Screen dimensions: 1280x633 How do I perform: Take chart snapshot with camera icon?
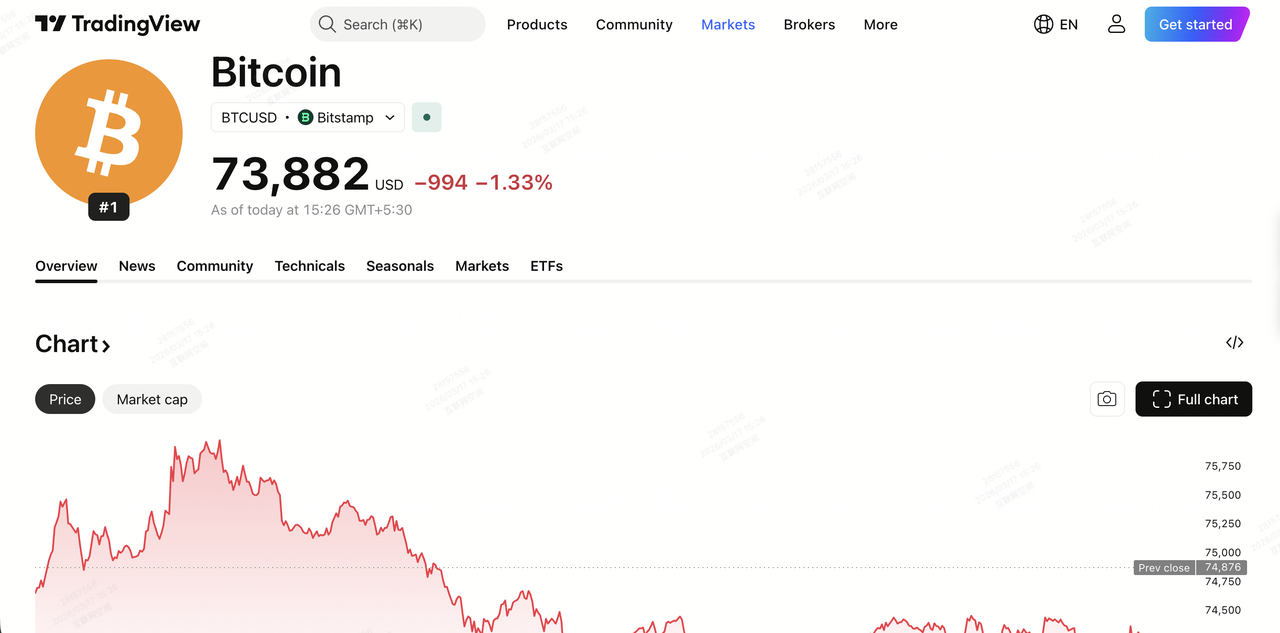click(1107, 399)
